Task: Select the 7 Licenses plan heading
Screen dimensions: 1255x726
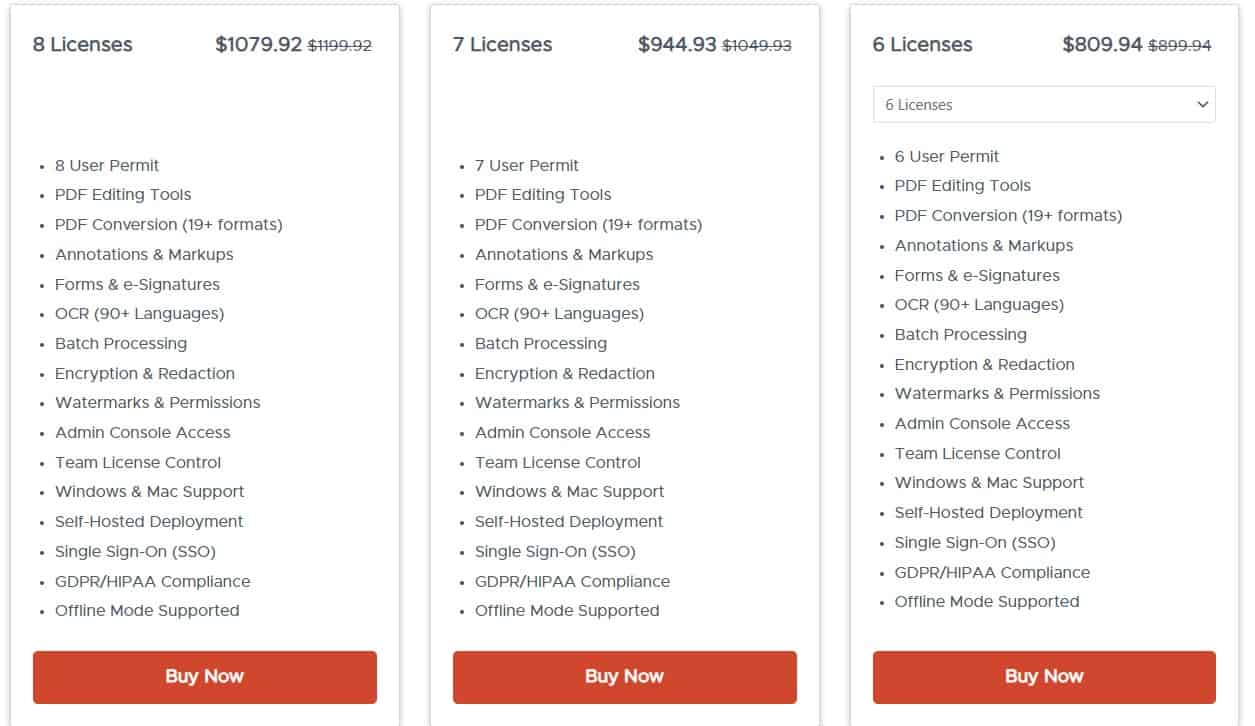Action: (502, 44)
